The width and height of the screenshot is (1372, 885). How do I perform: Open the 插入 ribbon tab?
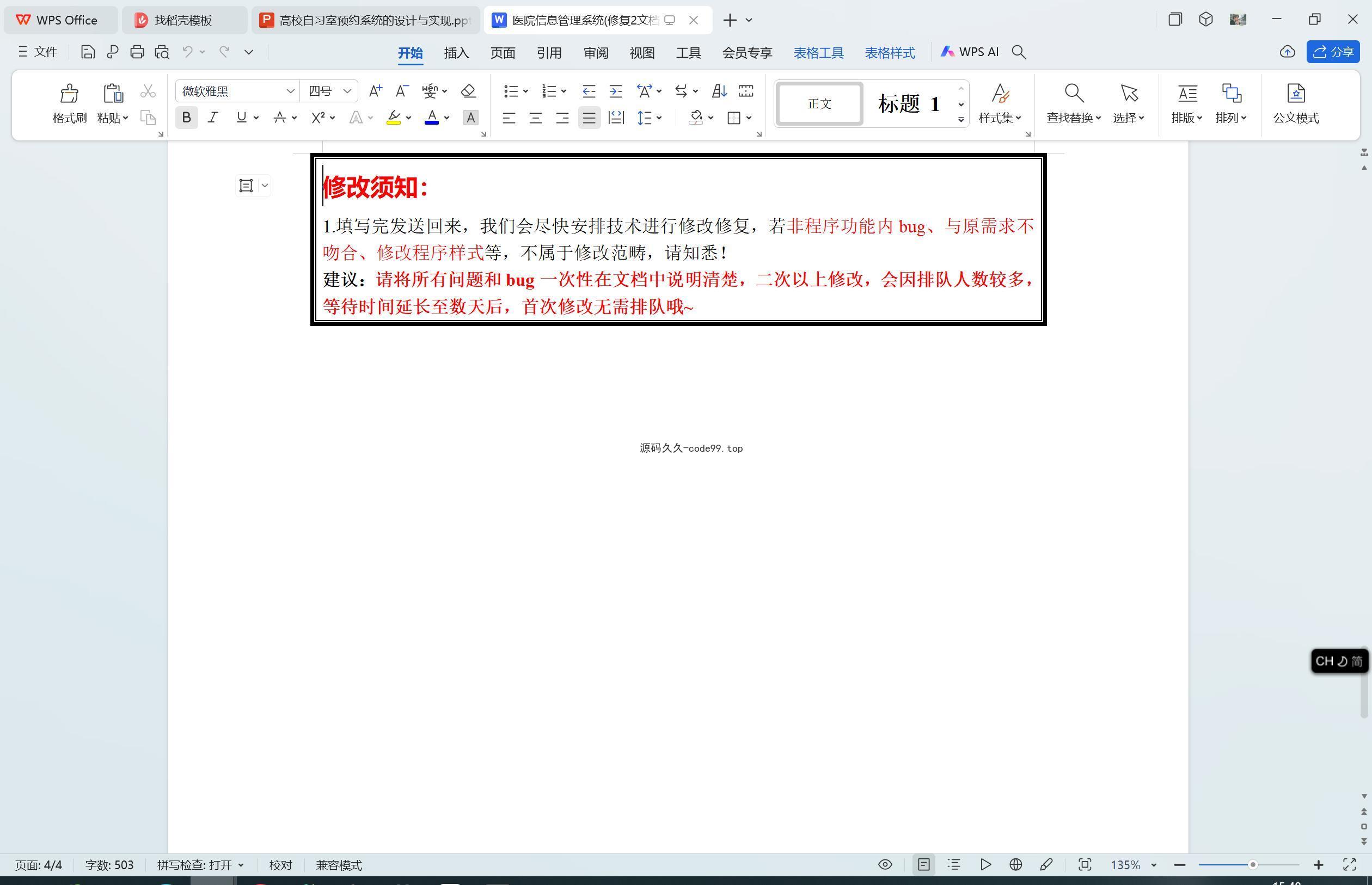tap(456, 53)
